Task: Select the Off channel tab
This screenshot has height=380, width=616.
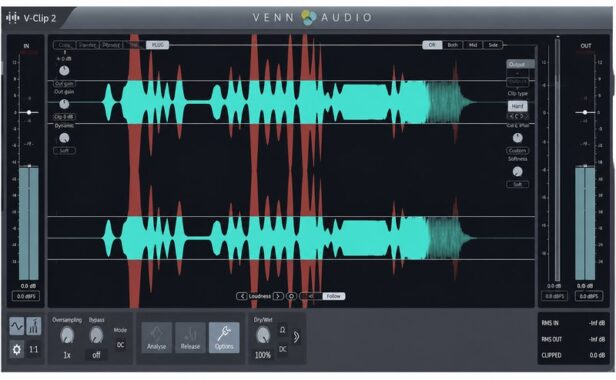Action: tap(432, 45)
